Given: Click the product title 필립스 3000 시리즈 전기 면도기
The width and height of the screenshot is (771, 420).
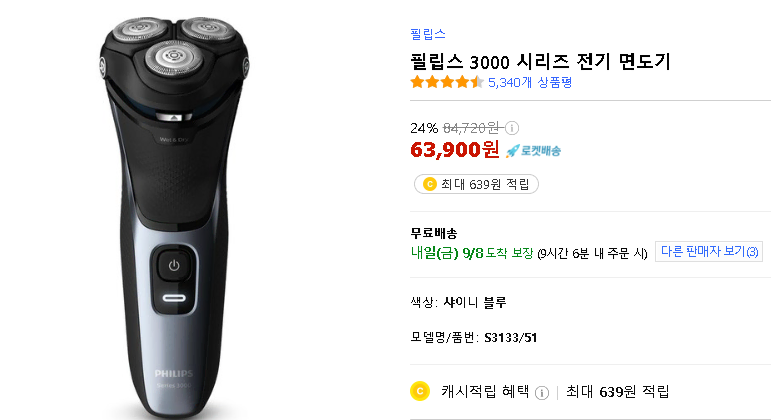Looking at the screenshot, I should (540, 62).
